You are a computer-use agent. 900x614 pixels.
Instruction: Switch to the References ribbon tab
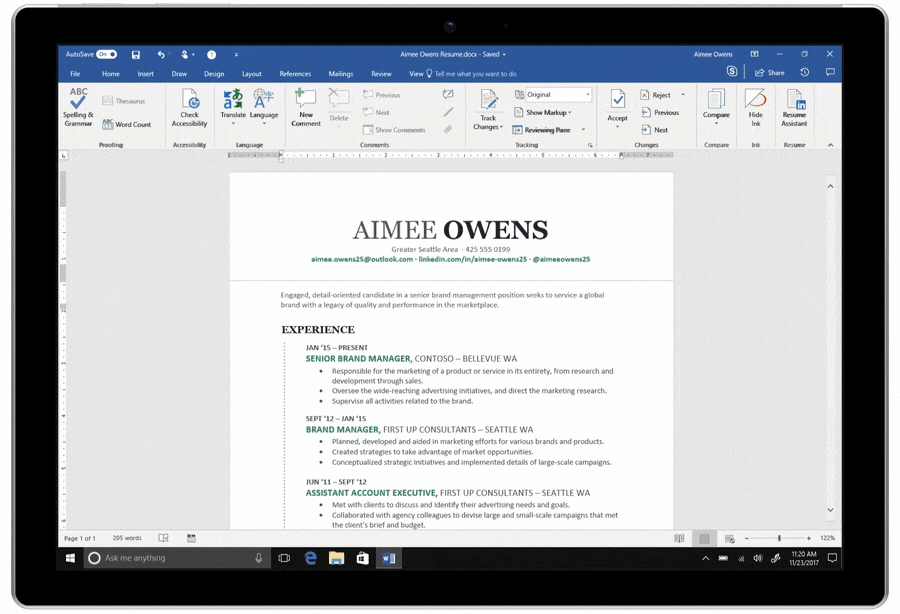[x=295, y=73]
